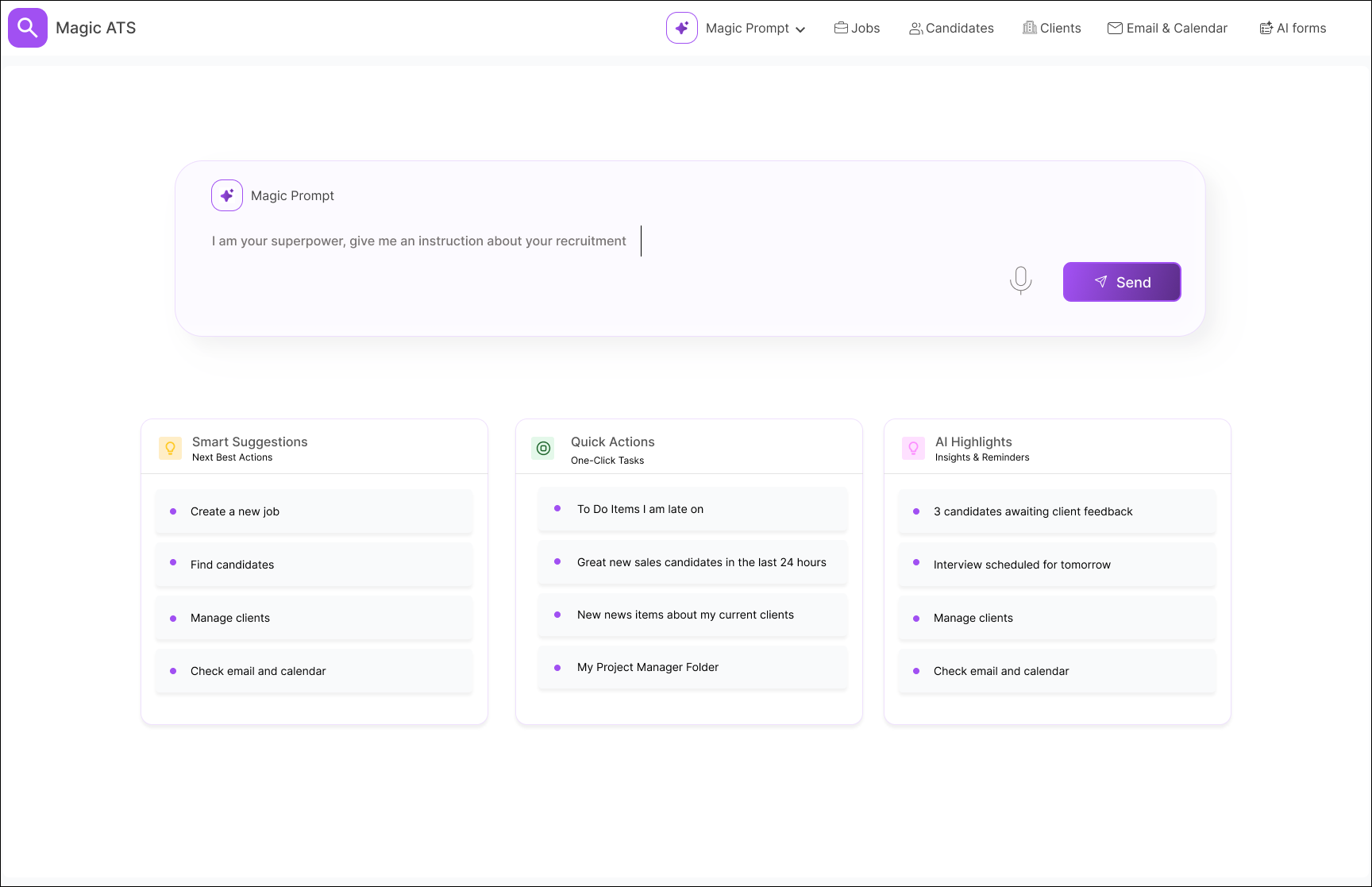Select the microphone icon for voice input

pyautogui.click(x=1020, y=280)
